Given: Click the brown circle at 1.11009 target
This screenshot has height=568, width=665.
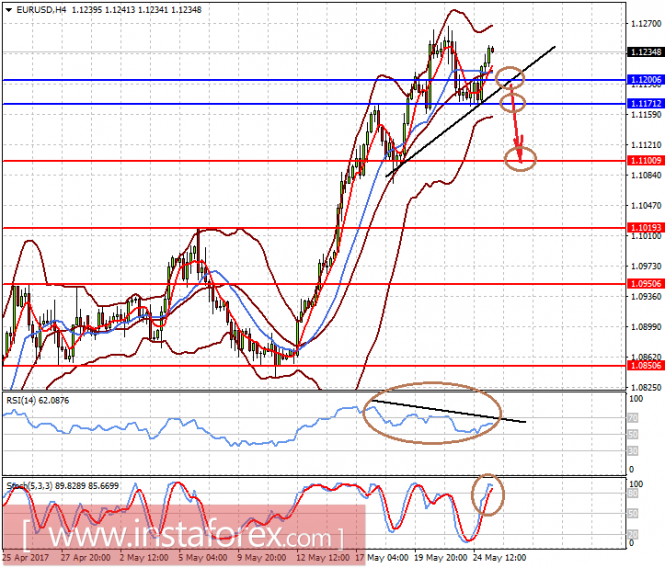Looking at the screenshot, I should tap(520, 159).
